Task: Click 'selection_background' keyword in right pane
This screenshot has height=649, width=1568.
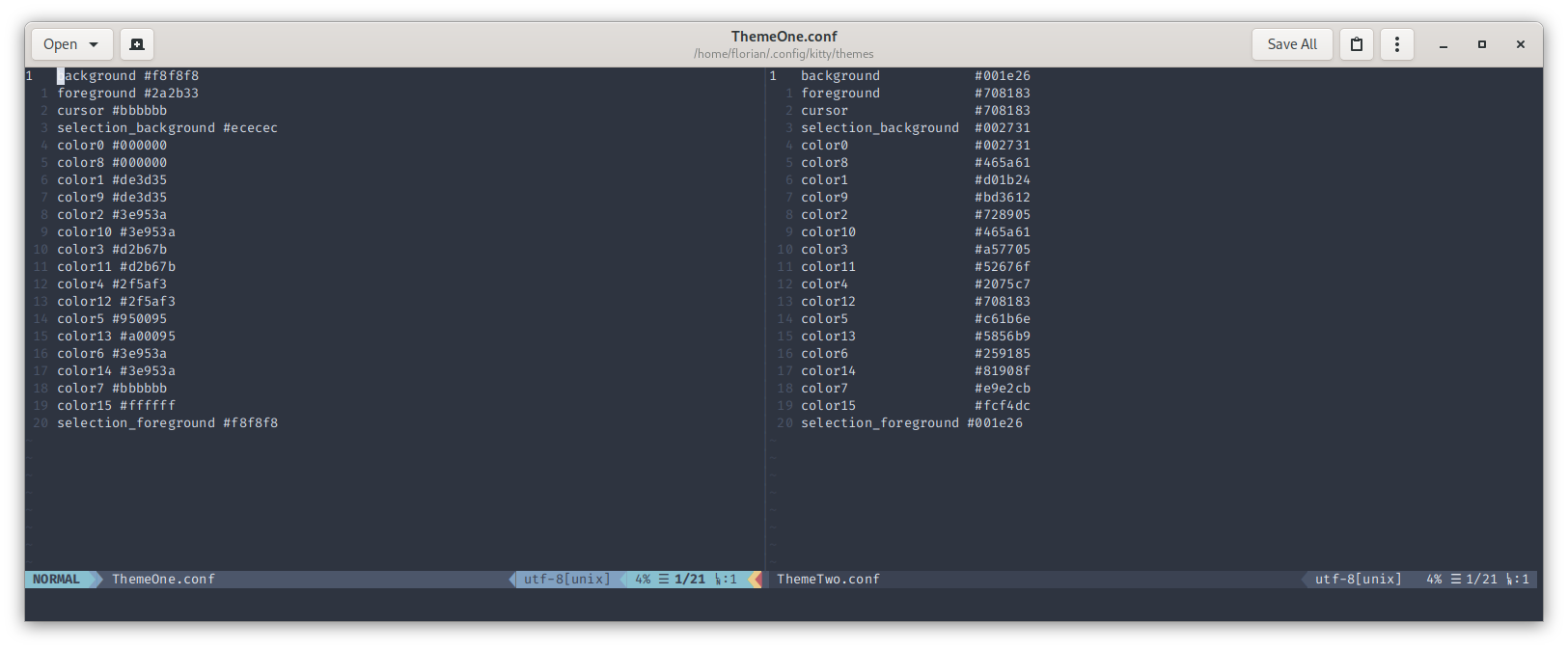Action: pos(880,128)
